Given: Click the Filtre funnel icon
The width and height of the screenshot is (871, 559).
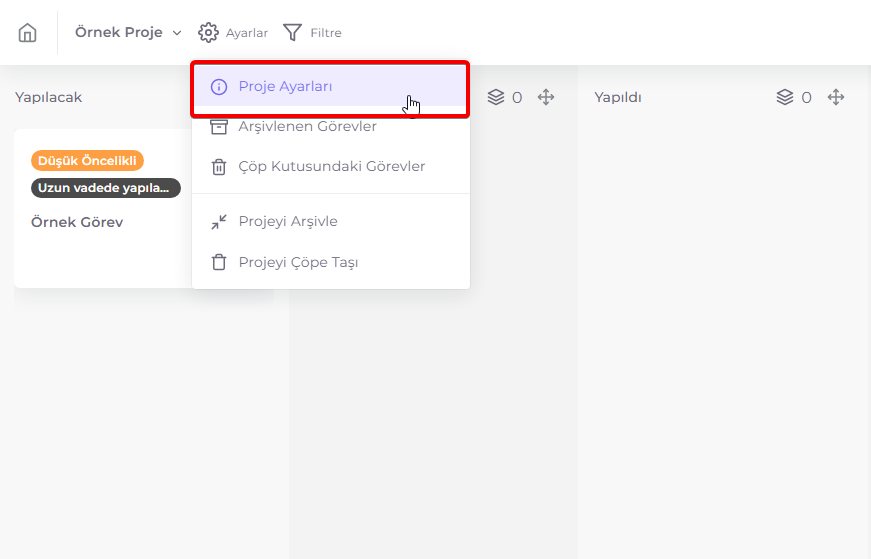Looking at the screenshot, I should tap(293, 33).
